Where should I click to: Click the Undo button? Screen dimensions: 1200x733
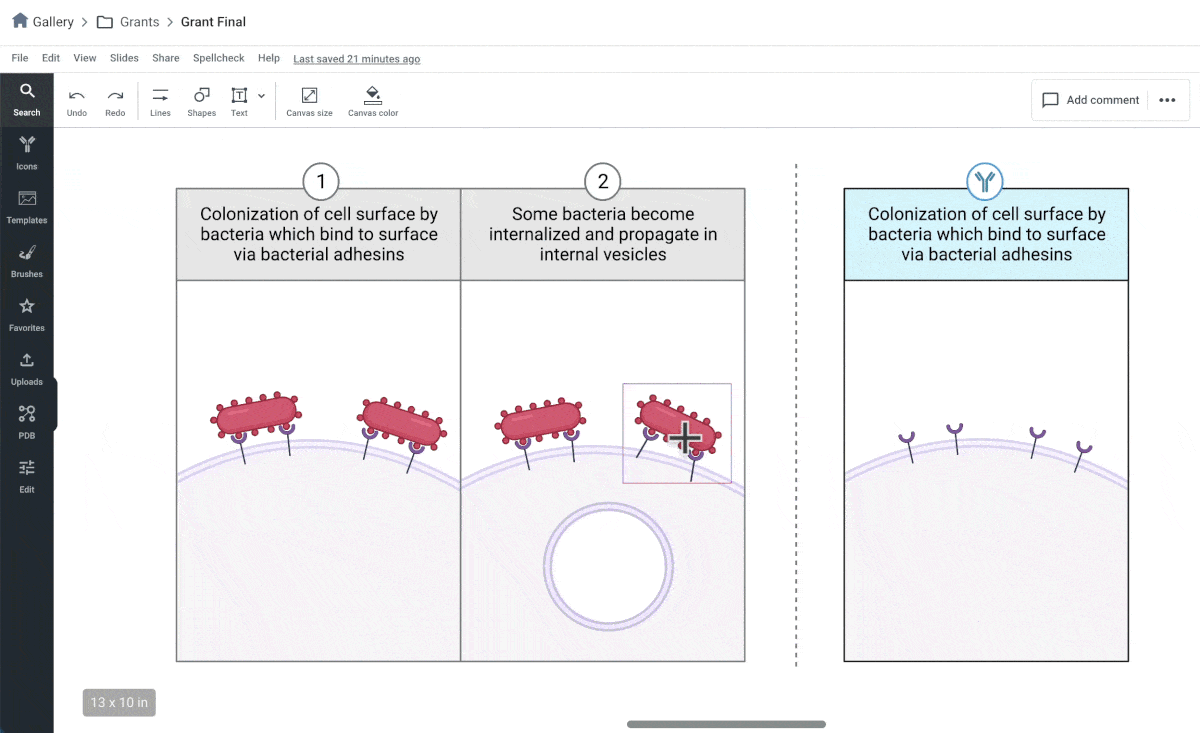(x=77, y=101)
